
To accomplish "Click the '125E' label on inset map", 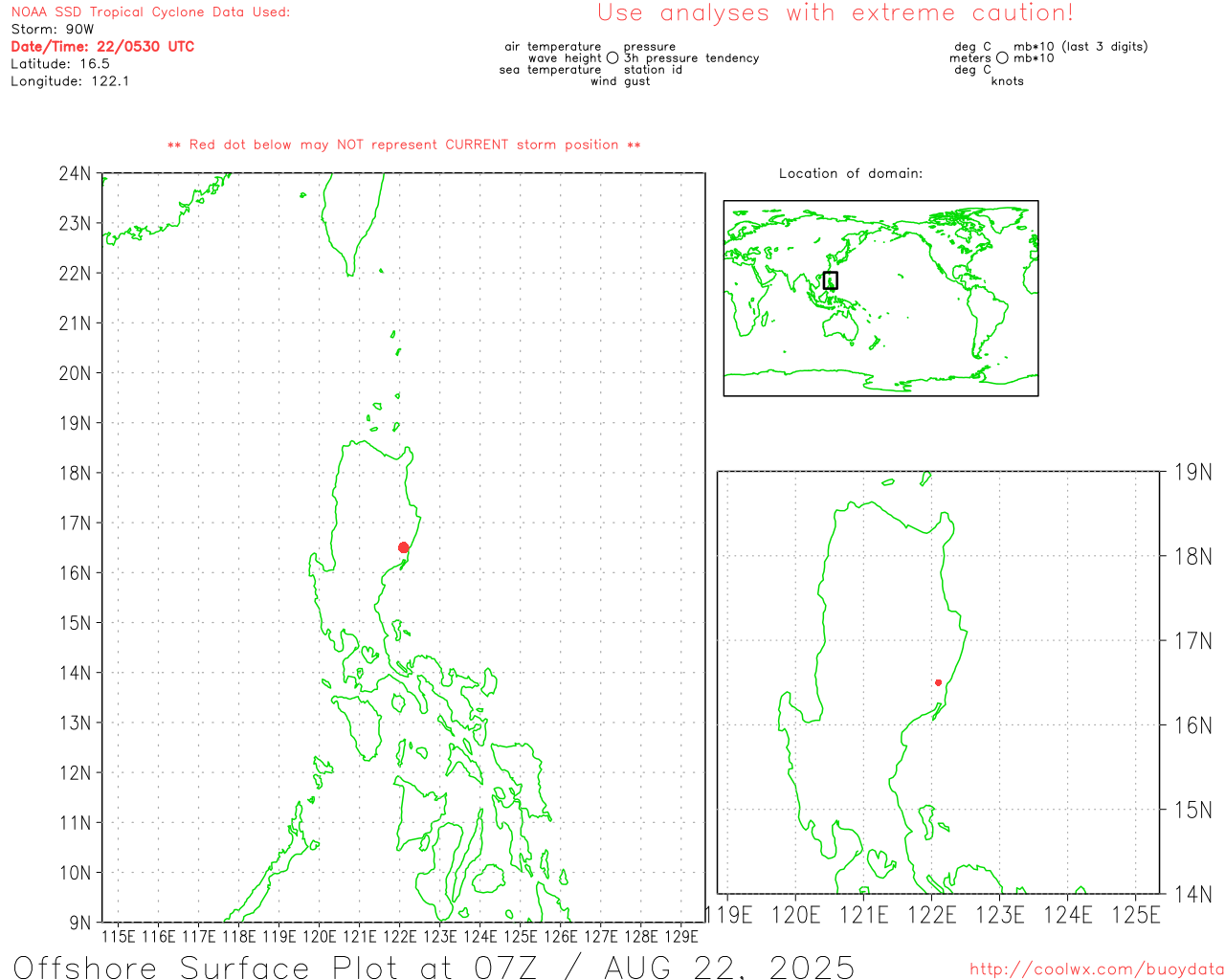I will pos(1136,916).
